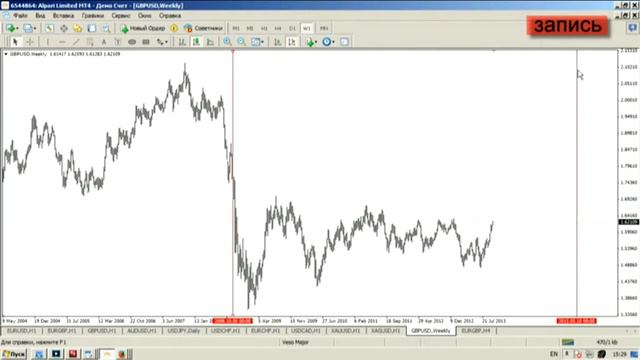
Task: Toggle the Советники expert advisors button
Action: click(203, 28)
